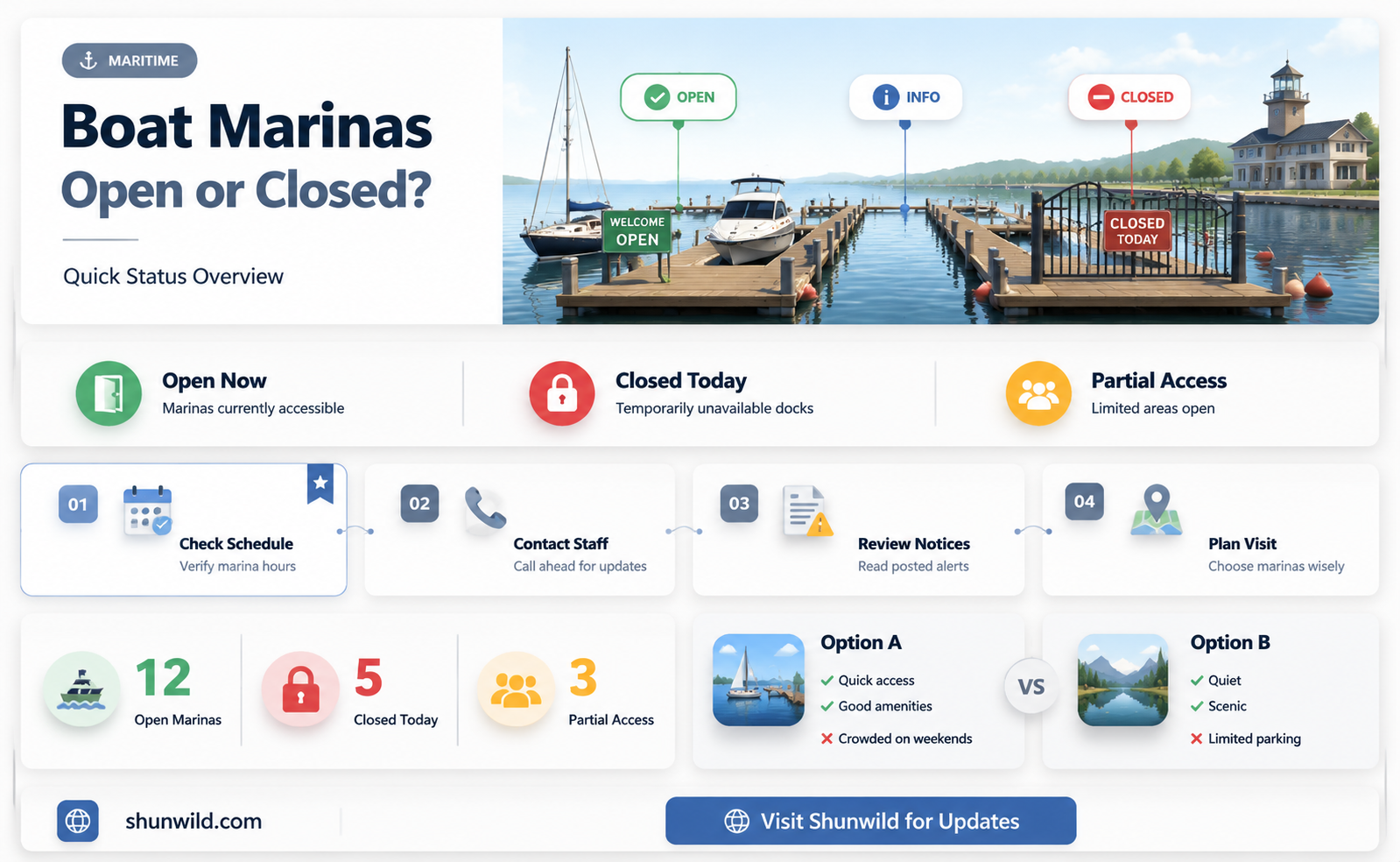The image size is (1400, 862).
Task: Select step number badge 03
Action: pyautogui.click(x=739, y=504)
